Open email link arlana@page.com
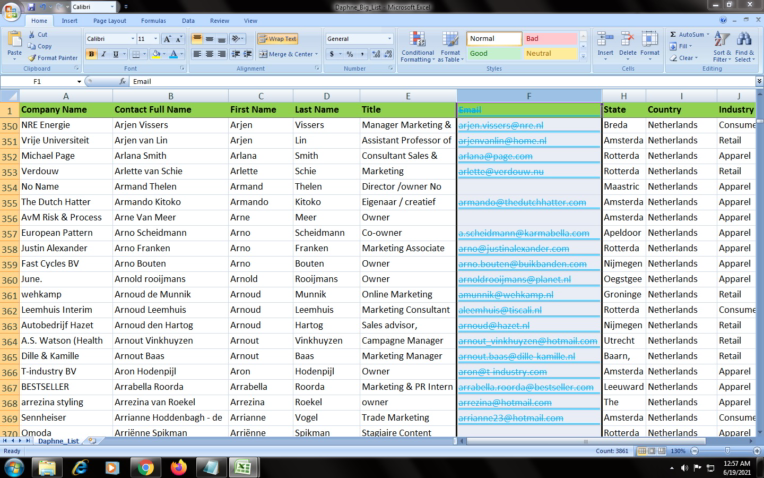 (x=495, y=156)
